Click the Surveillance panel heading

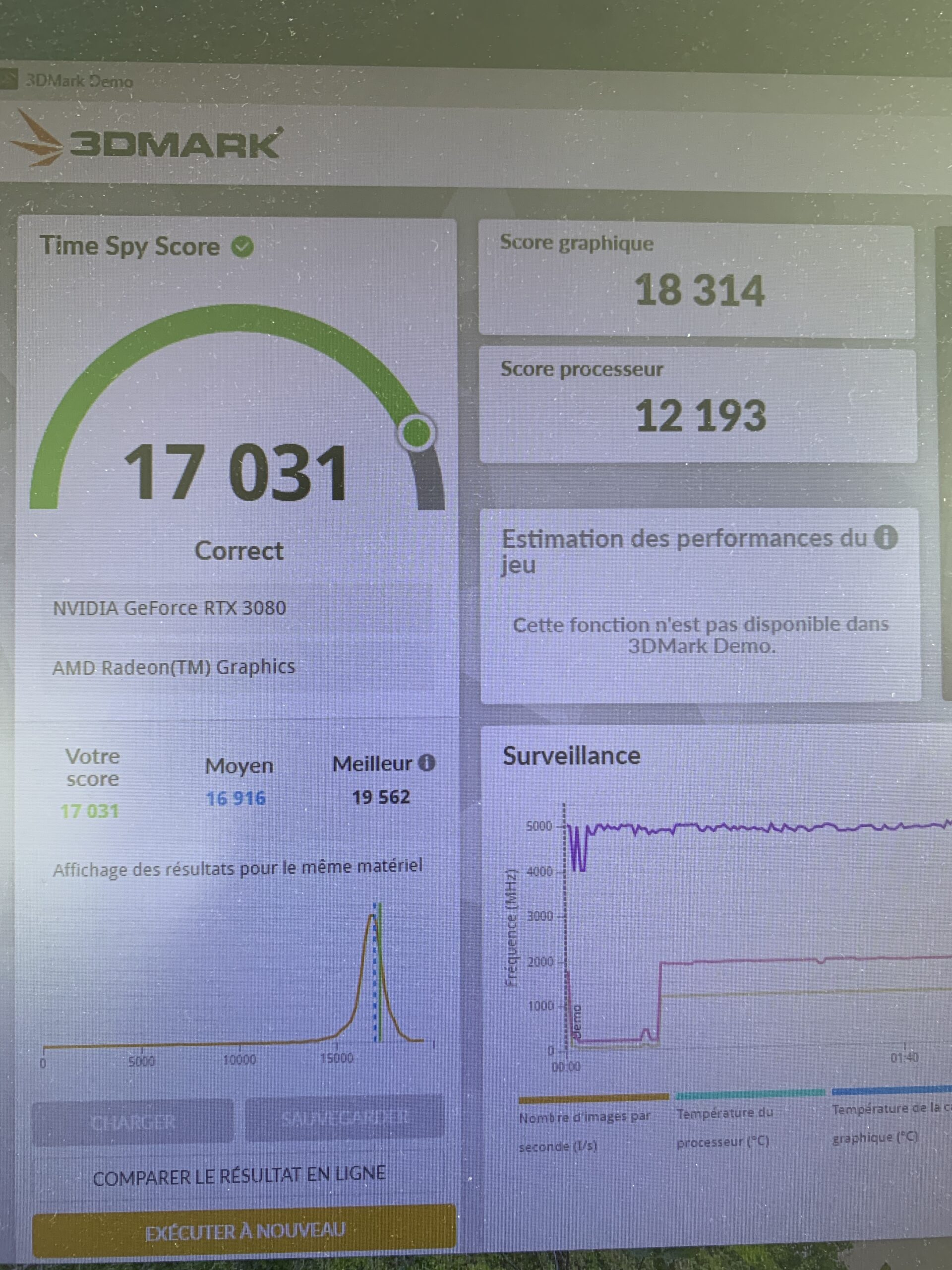(572, 755)
